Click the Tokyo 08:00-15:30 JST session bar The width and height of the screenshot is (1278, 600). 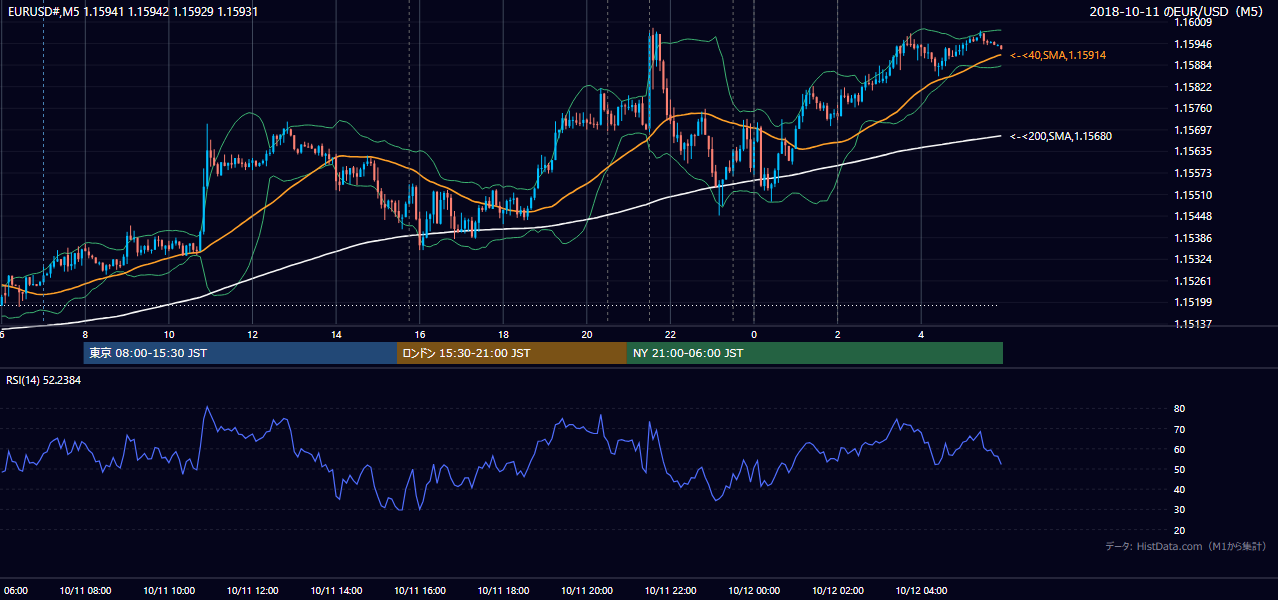point(240,353)
